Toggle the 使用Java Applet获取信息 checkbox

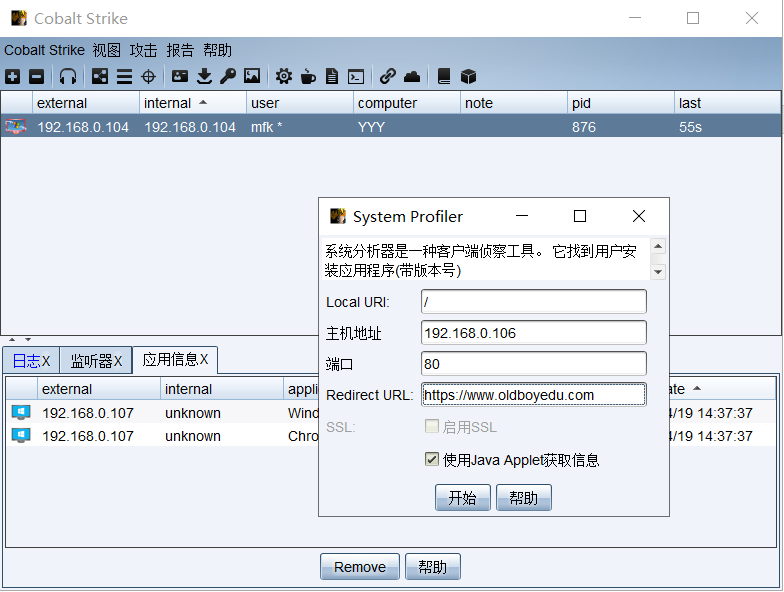[x=432, y=460]
